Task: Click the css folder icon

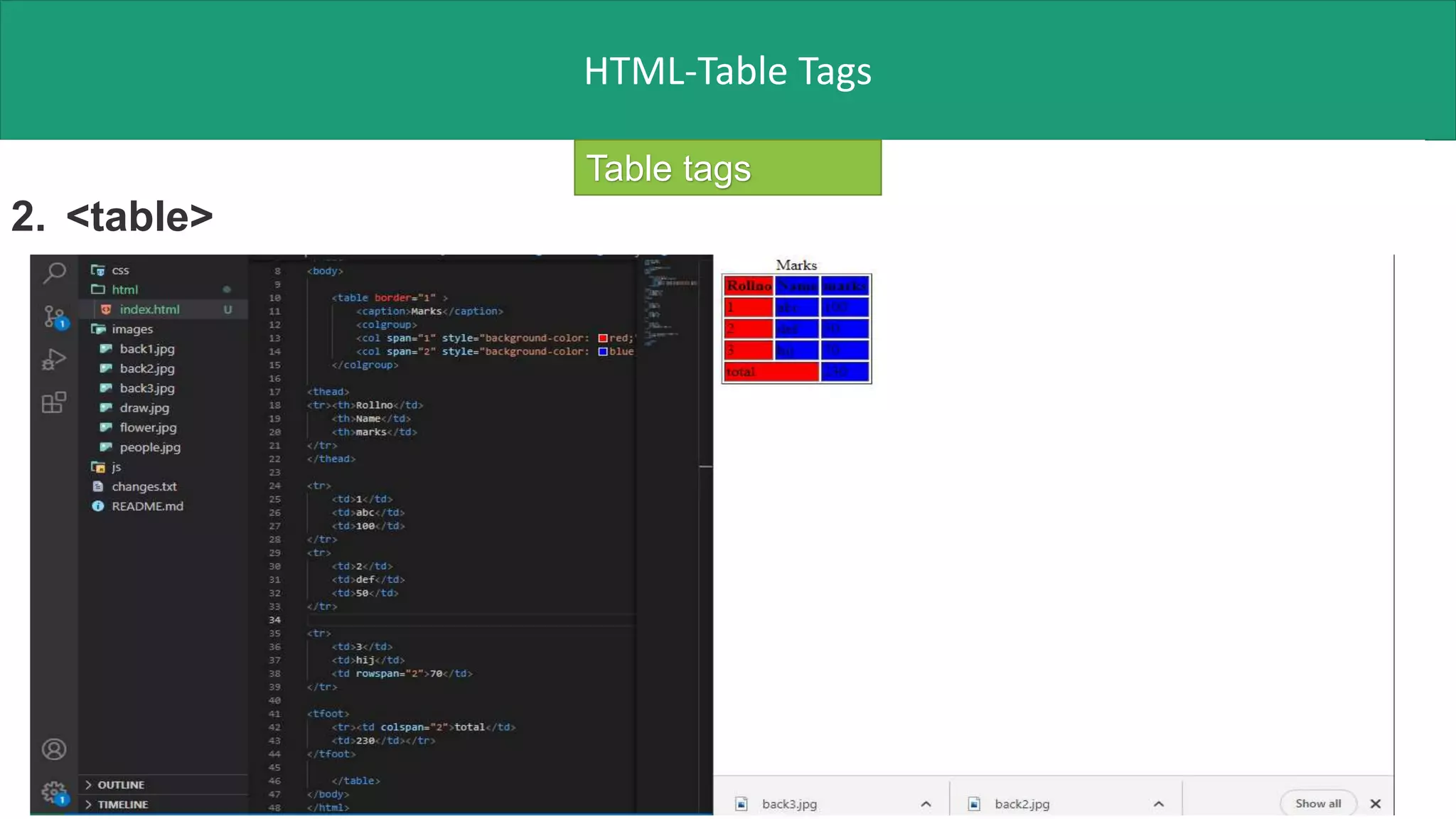Action: pos(98,270)
